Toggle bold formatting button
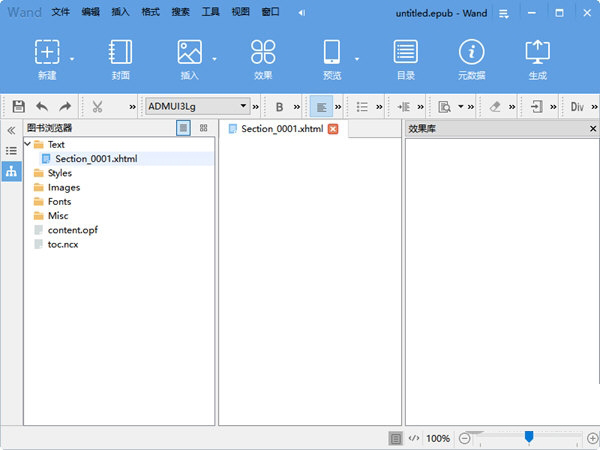The width and height of the screenshot is (600, 450). (x=279, y=106)
